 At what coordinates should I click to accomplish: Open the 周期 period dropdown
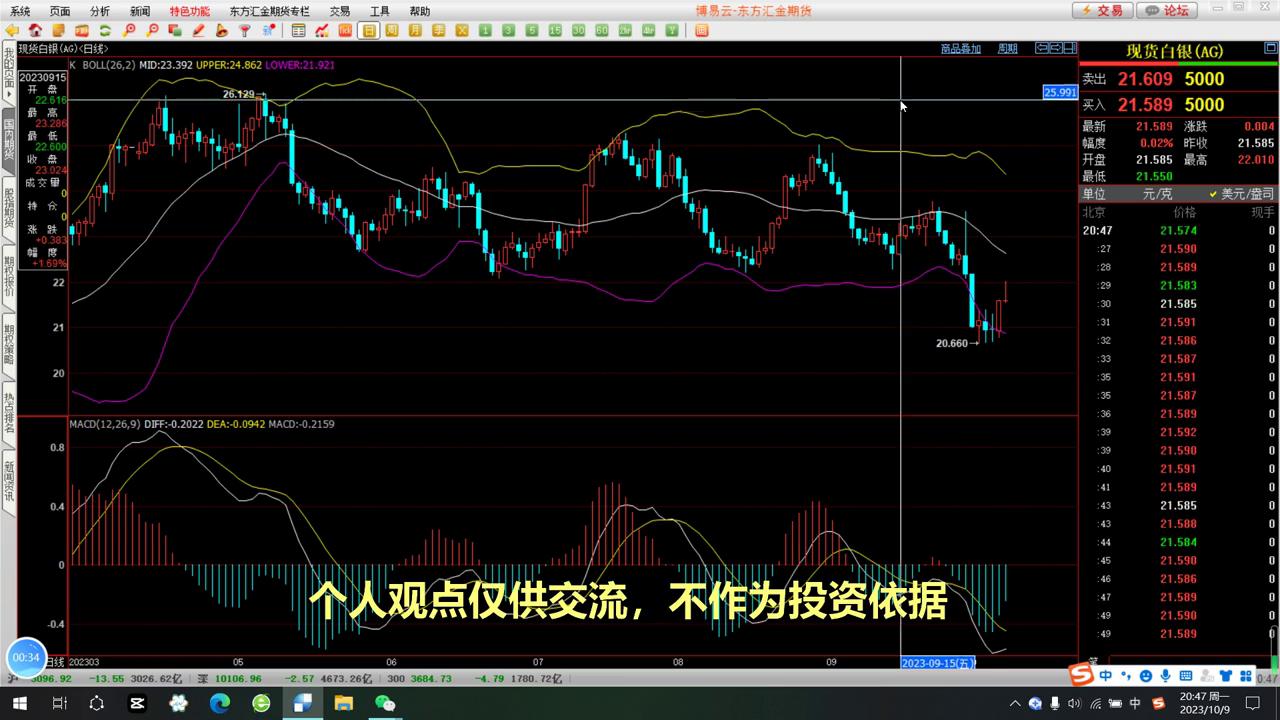click(1007, 48)
